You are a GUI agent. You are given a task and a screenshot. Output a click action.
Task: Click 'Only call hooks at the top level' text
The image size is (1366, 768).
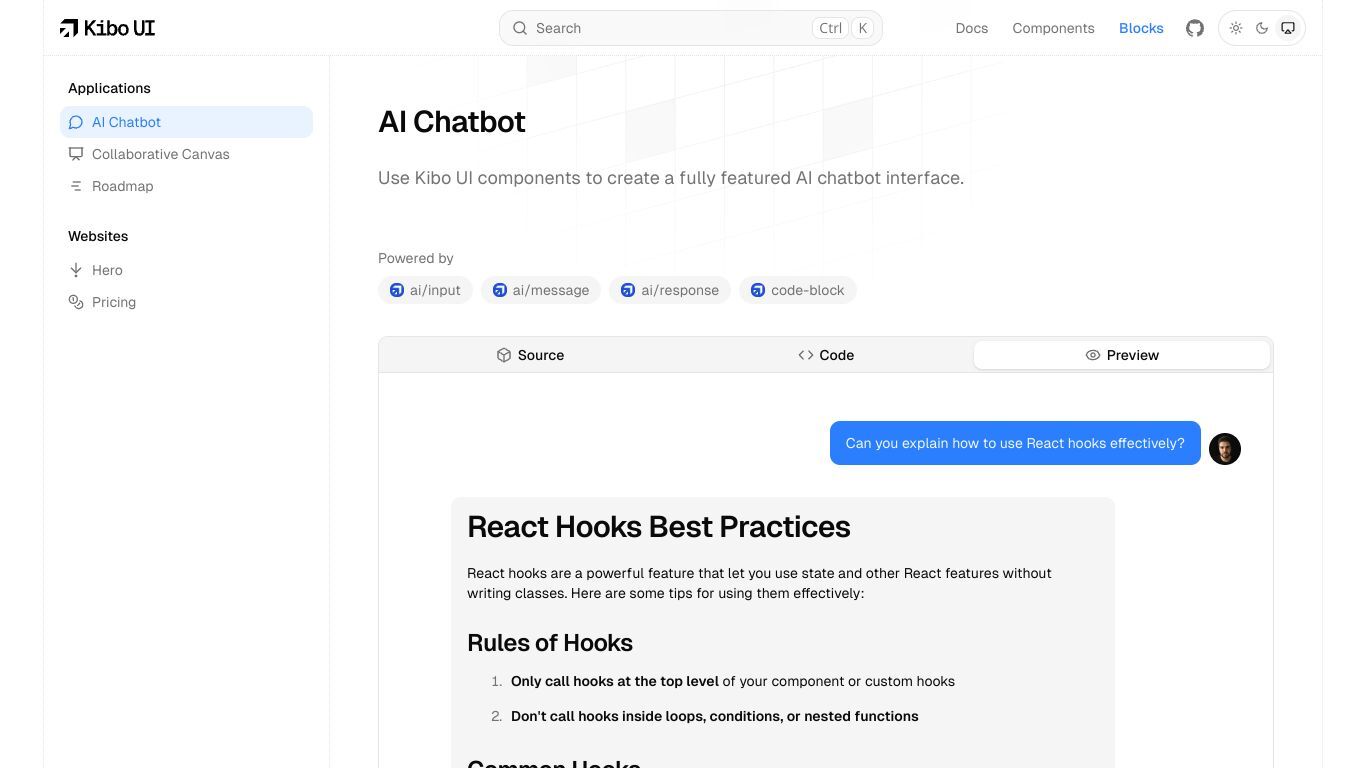coord(615,681)
